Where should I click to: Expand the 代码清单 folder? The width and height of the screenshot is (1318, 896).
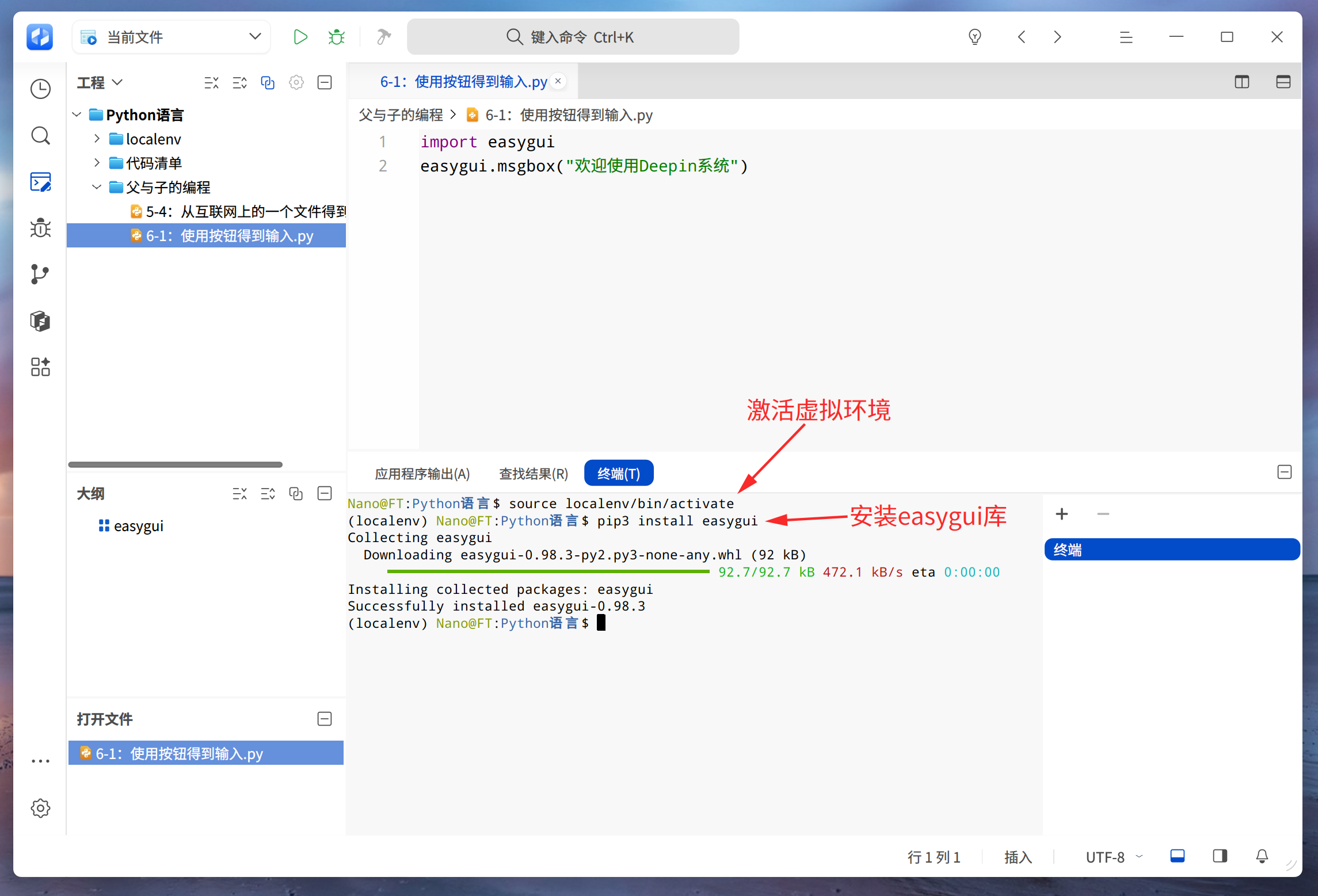tap(97, 163)
